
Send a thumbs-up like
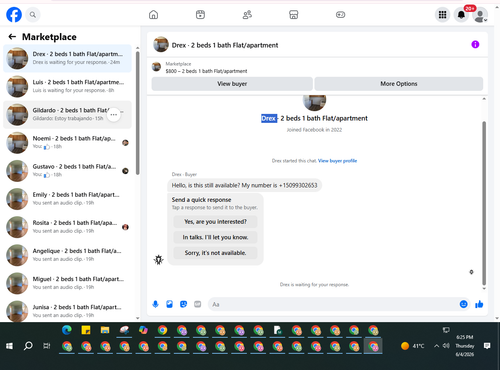[x=479, y=304]
